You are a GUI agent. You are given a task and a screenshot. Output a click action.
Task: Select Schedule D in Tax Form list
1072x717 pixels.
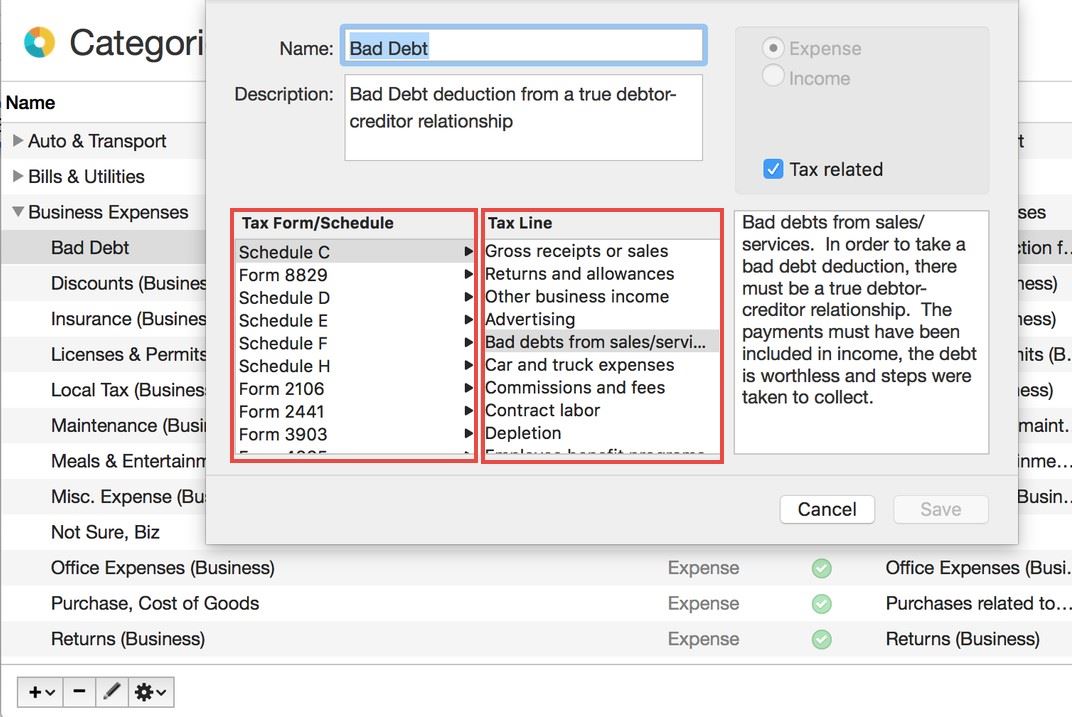point(284,298)
